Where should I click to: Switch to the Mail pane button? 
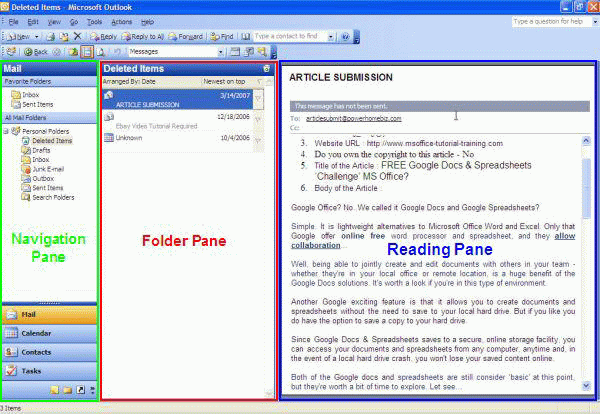point(49,315)
